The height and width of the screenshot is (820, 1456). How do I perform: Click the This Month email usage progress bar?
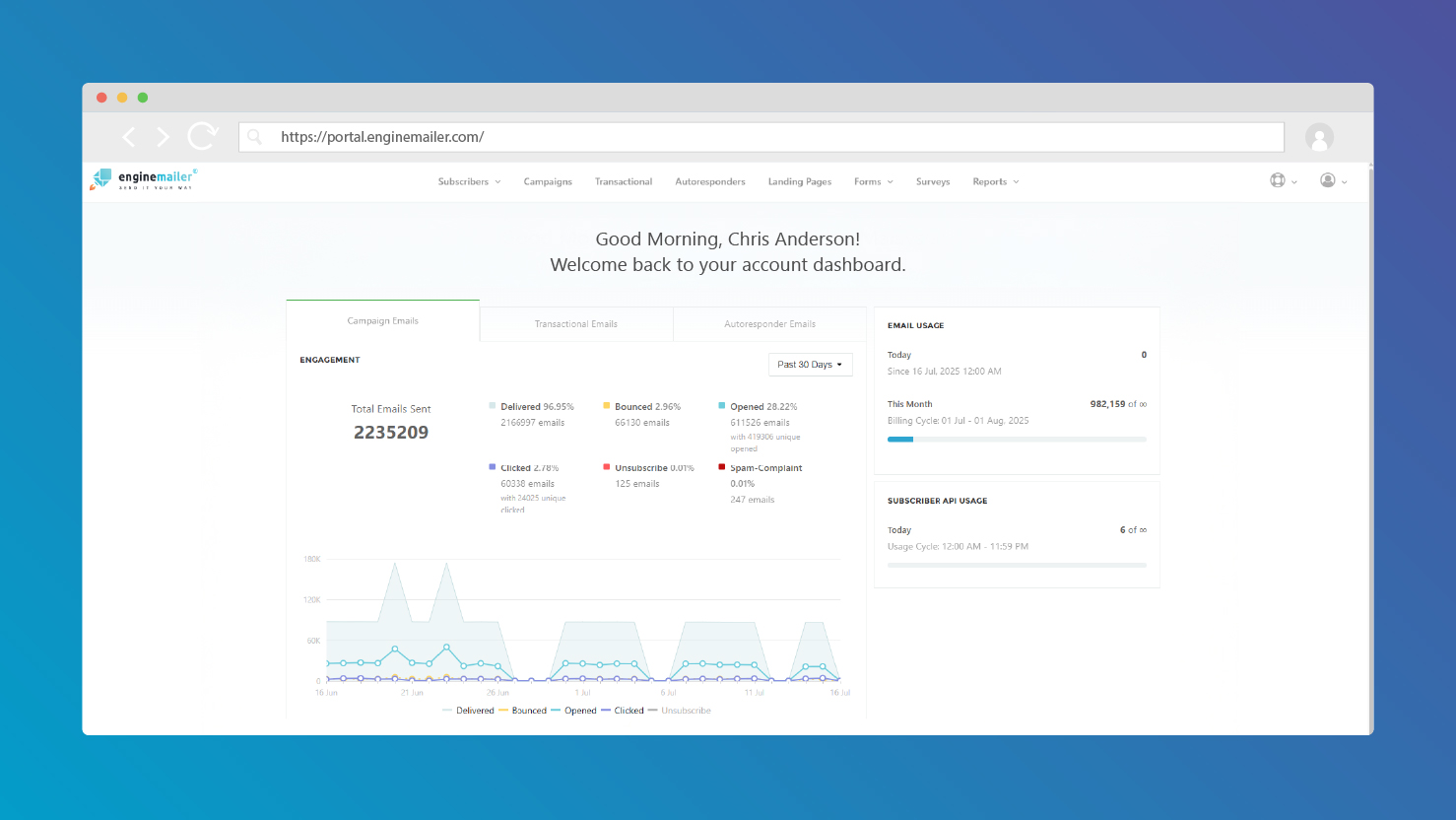coord(1017,439)
